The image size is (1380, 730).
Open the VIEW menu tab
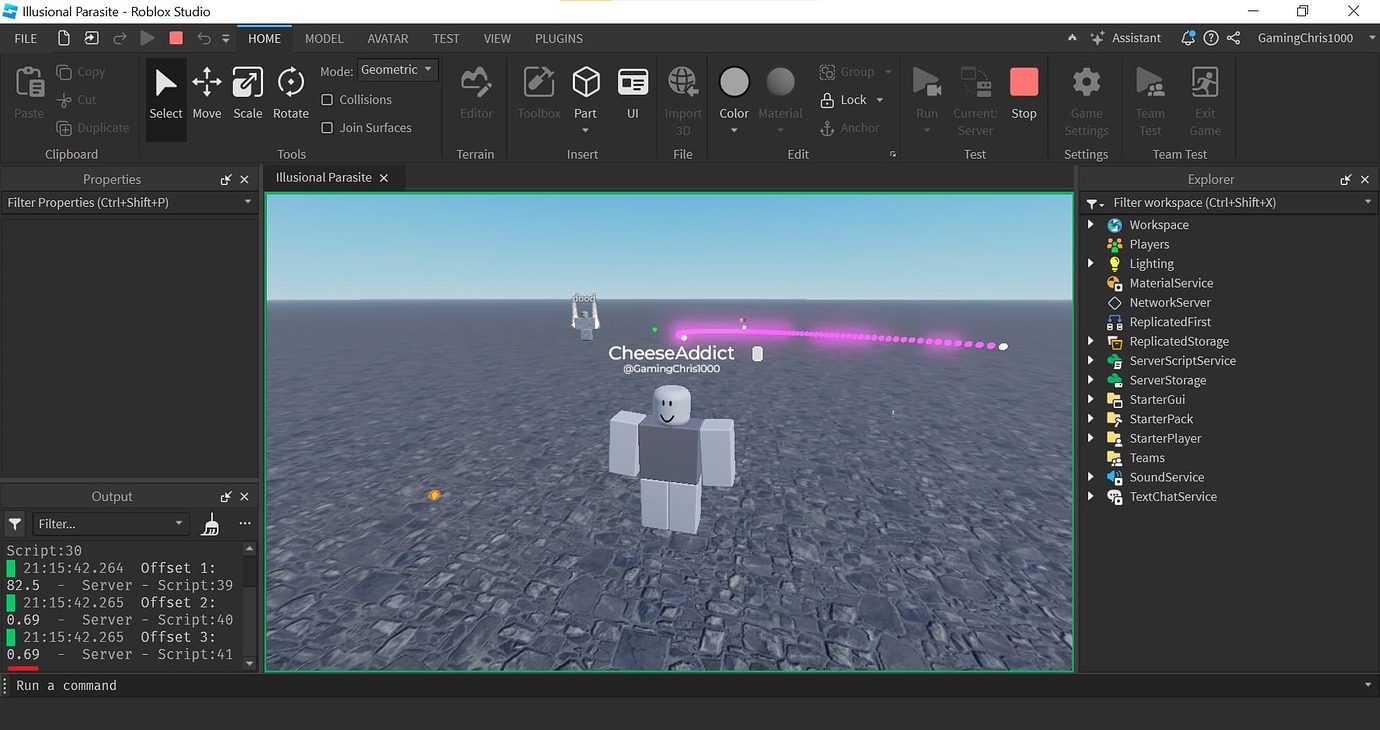point(497,38)
